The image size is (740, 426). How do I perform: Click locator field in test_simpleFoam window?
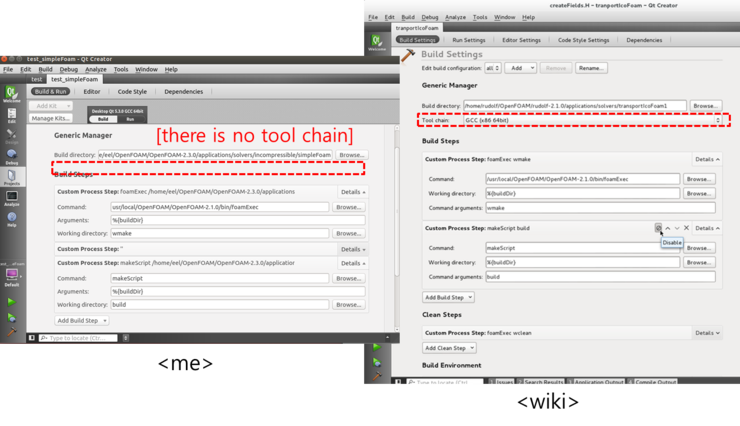(x=78, y=338)
